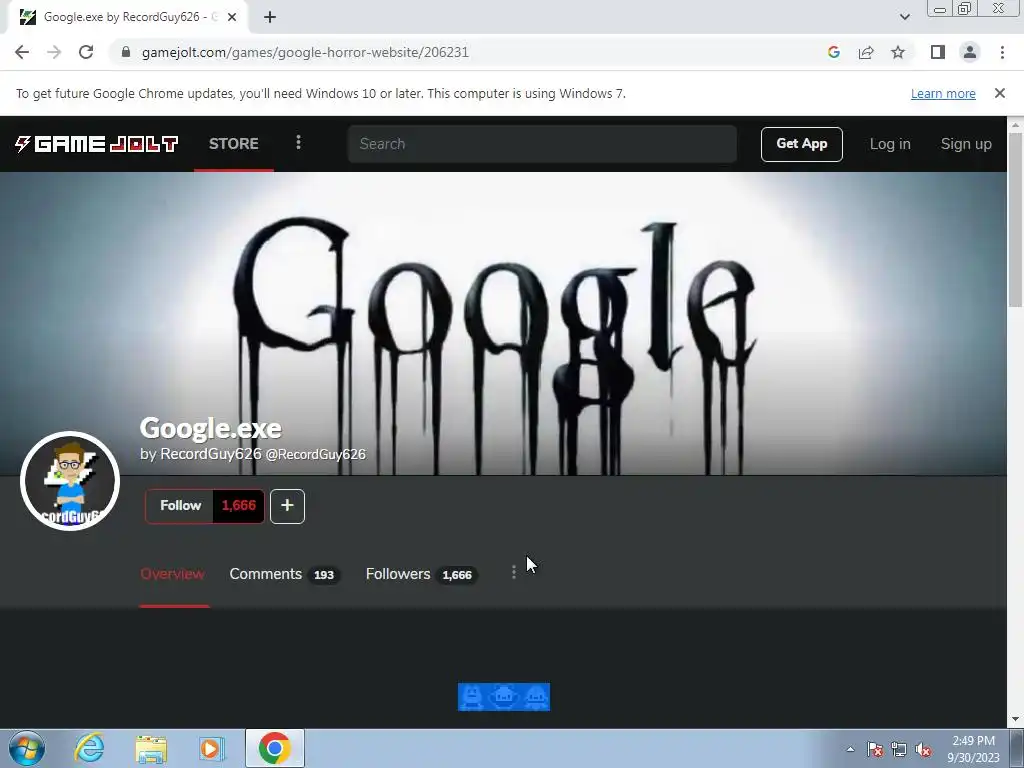
Task: Click the Game Jolt logo
Action: pyautogui.click(x=96, y=144)
